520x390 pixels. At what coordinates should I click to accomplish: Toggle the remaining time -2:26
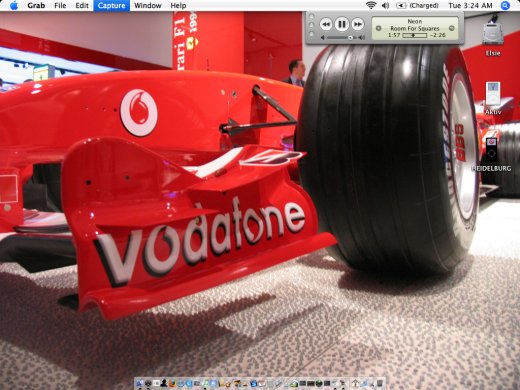tap(438, 35)
